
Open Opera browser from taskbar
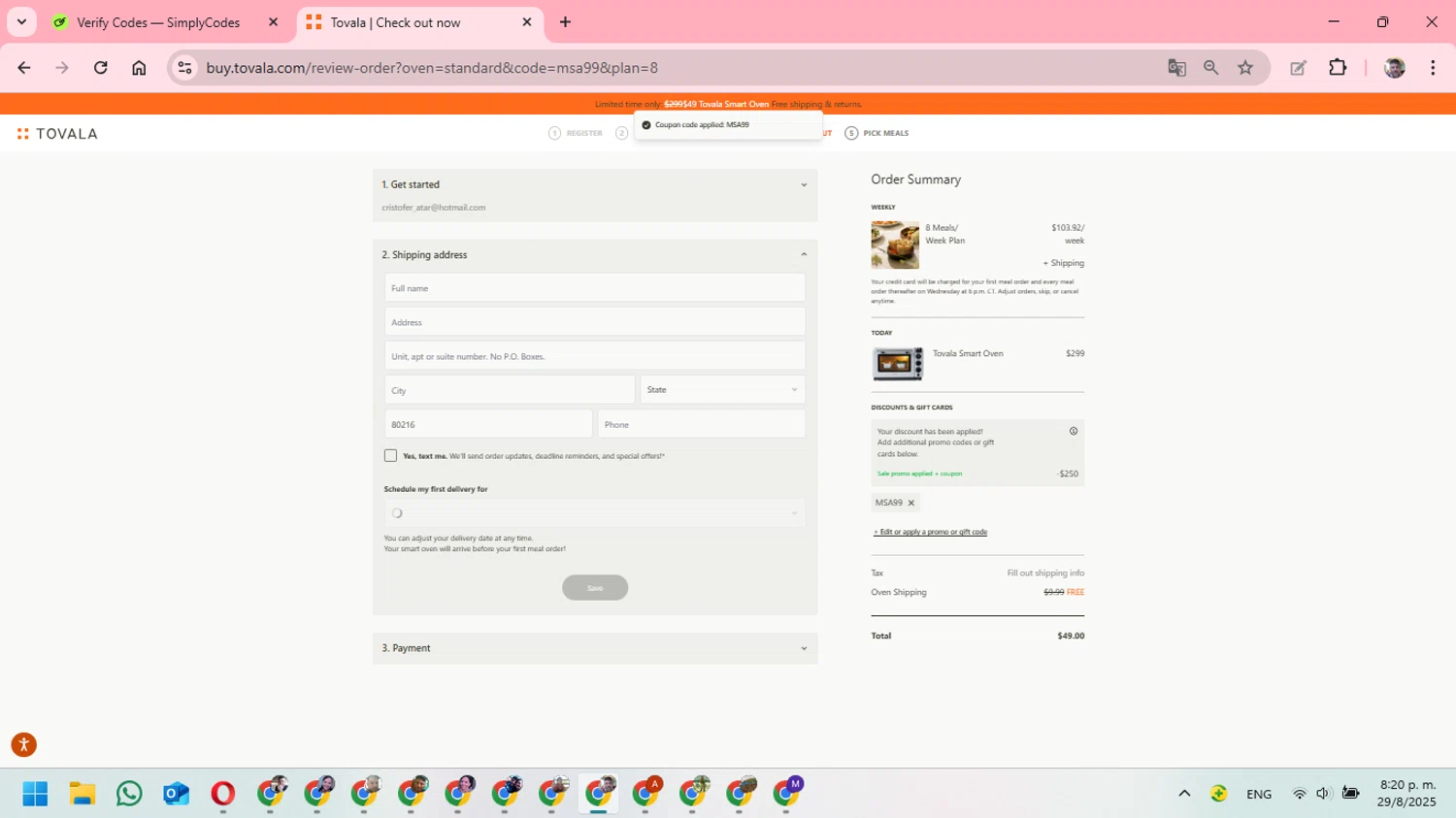tap(223, 794)
